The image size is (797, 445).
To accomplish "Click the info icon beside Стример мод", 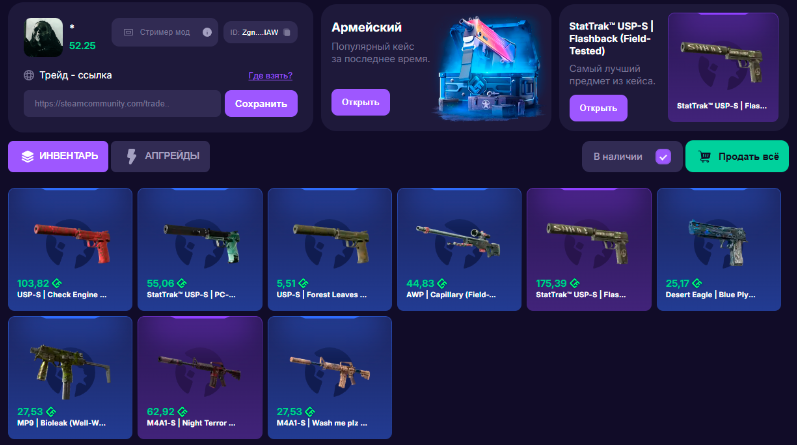I will [x=207, y=32].
